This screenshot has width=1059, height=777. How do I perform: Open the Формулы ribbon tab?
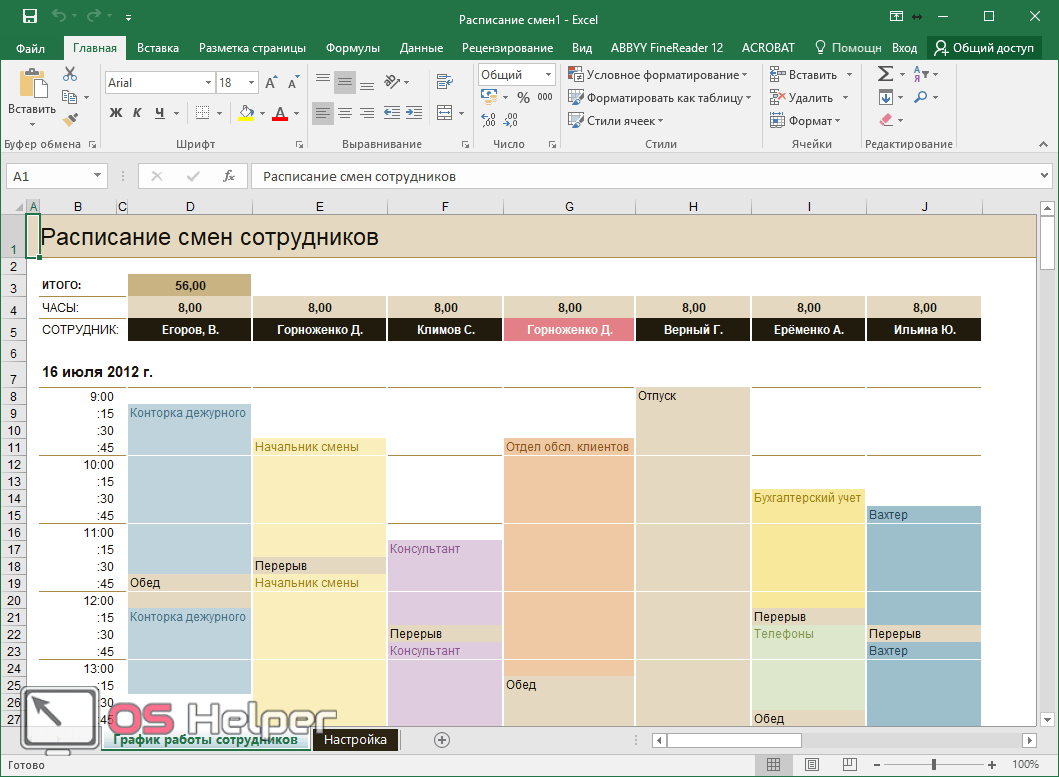pyautogui.click(x=352, y=48)
